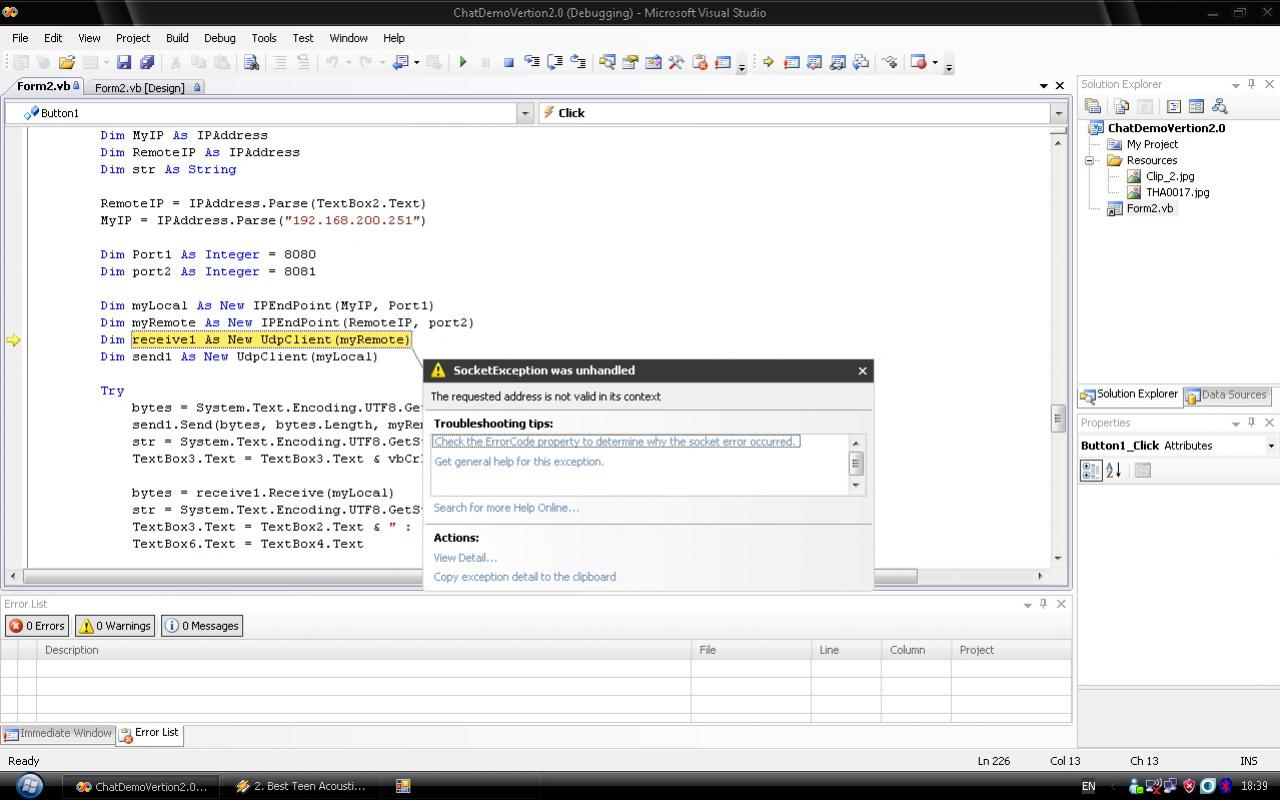The width and height of the screenshot is (1280, 800).
Task: Open the Debug menu
Action: point(219,38)
